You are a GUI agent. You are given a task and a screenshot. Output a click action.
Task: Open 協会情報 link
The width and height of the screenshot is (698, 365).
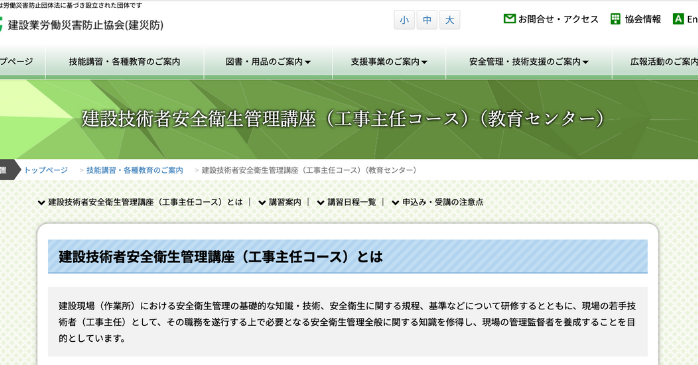[x=642, y=19]
